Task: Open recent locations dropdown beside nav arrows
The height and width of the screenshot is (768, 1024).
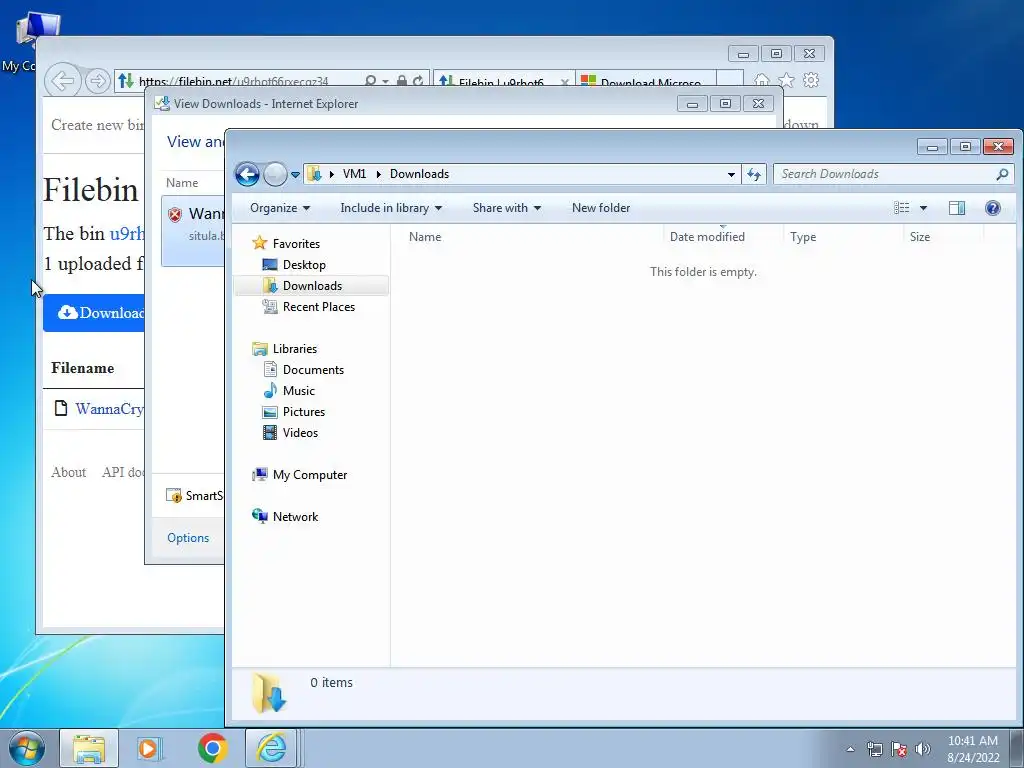Action: [x=295, y=174]
